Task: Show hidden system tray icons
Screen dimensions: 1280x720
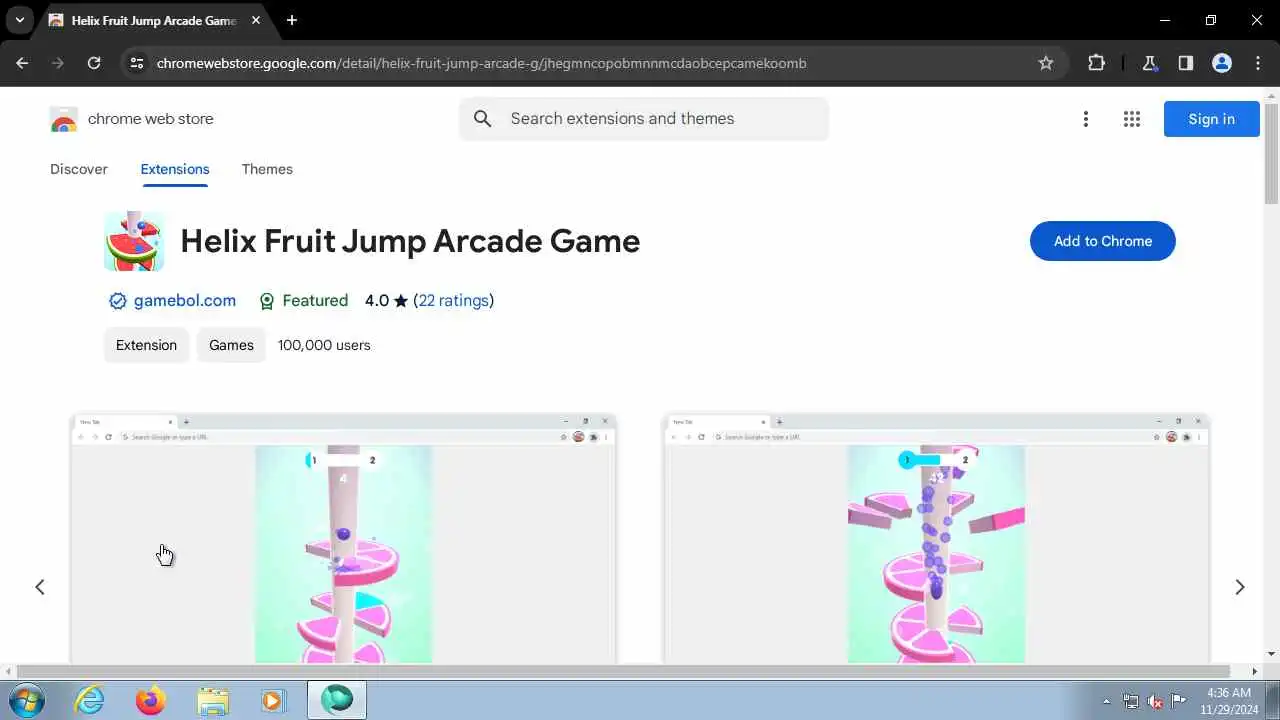Action: 1106,701
